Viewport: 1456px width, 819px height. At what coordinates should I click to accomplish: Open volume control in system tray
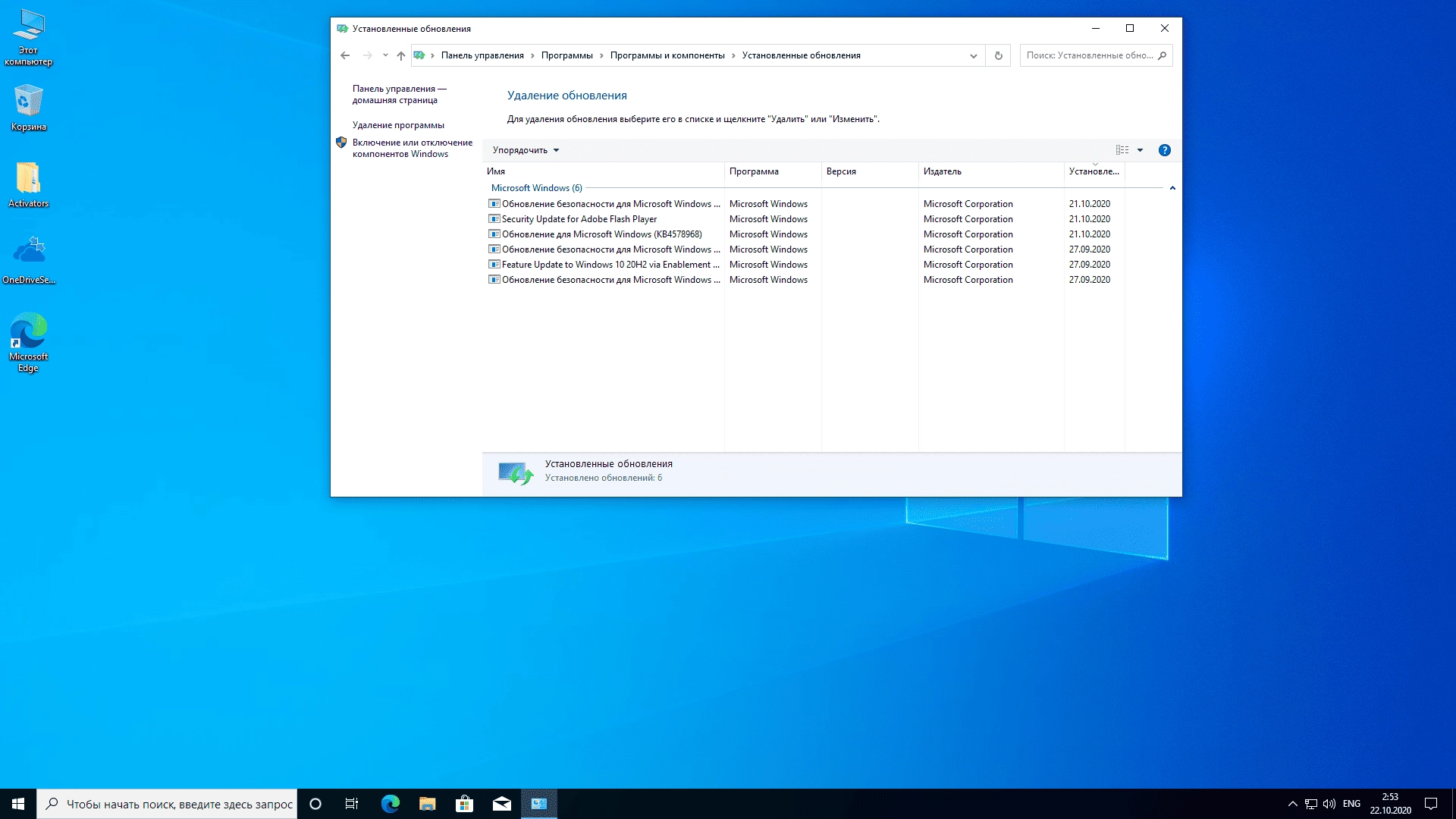tap(1329, 804)
